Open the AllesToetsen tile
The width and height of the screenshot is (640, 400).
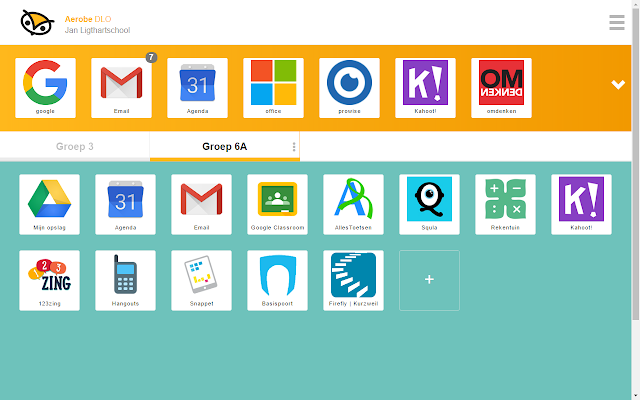(353, 204)
